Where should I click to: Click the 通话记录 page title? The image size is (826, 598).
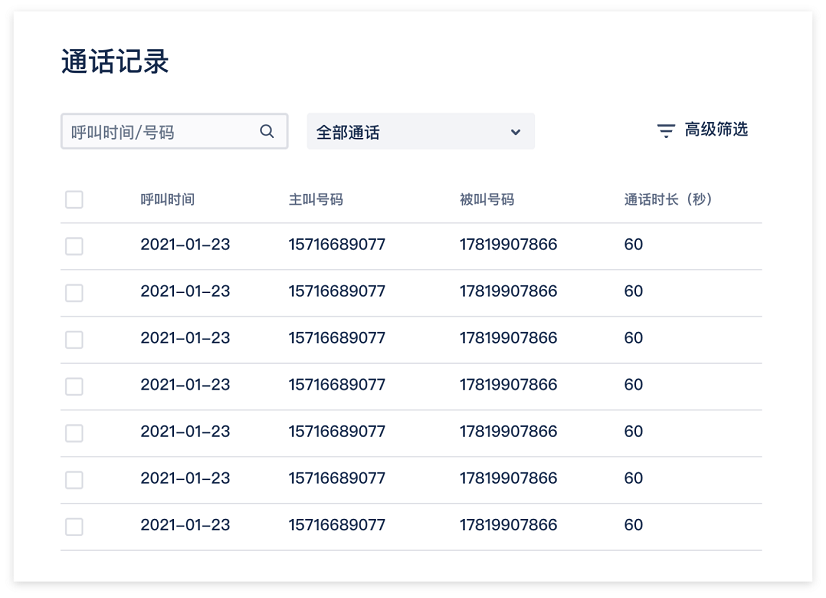click(116, 62)
